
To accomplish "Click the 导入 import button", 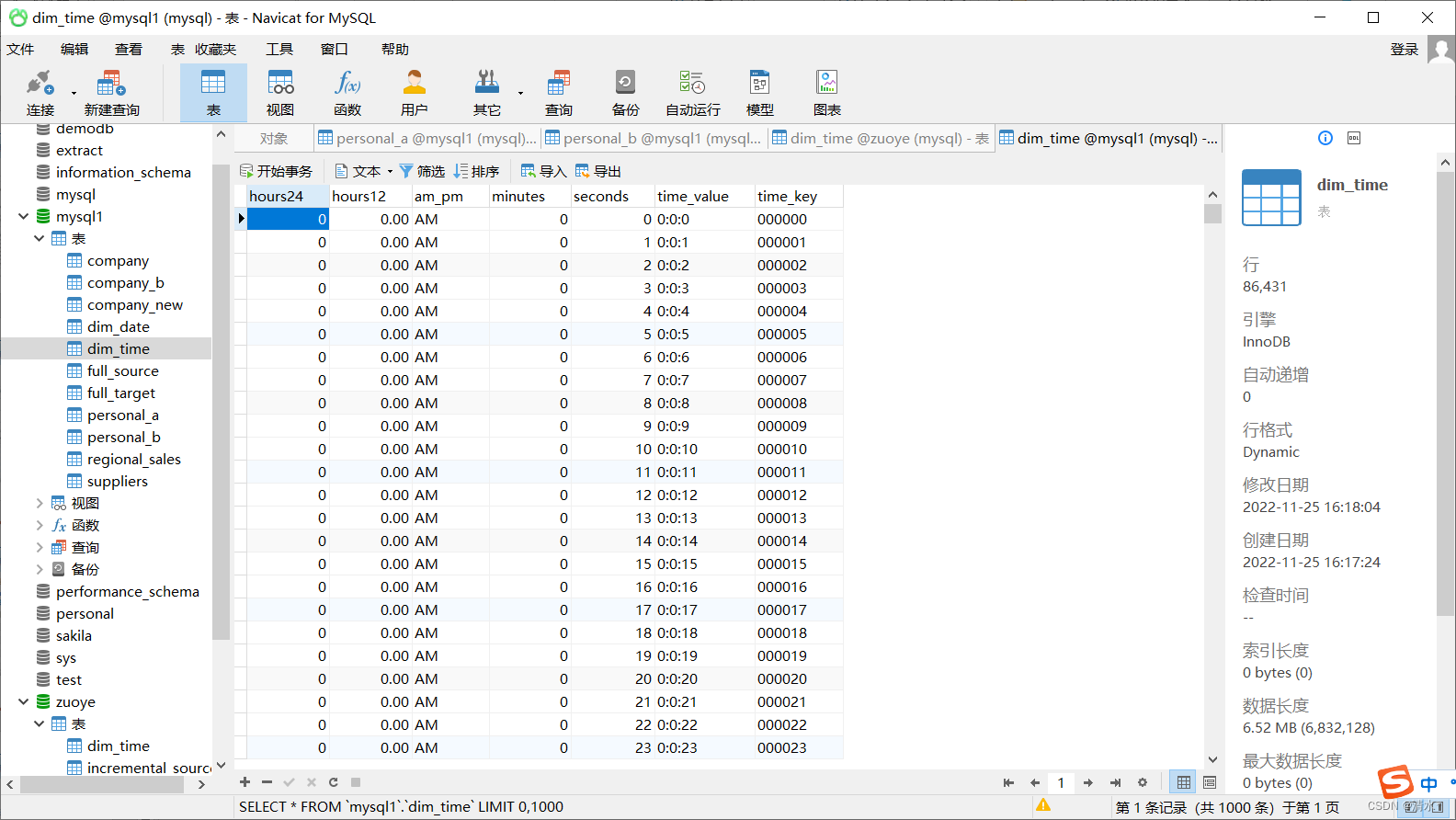I will (x=543, y=171).
